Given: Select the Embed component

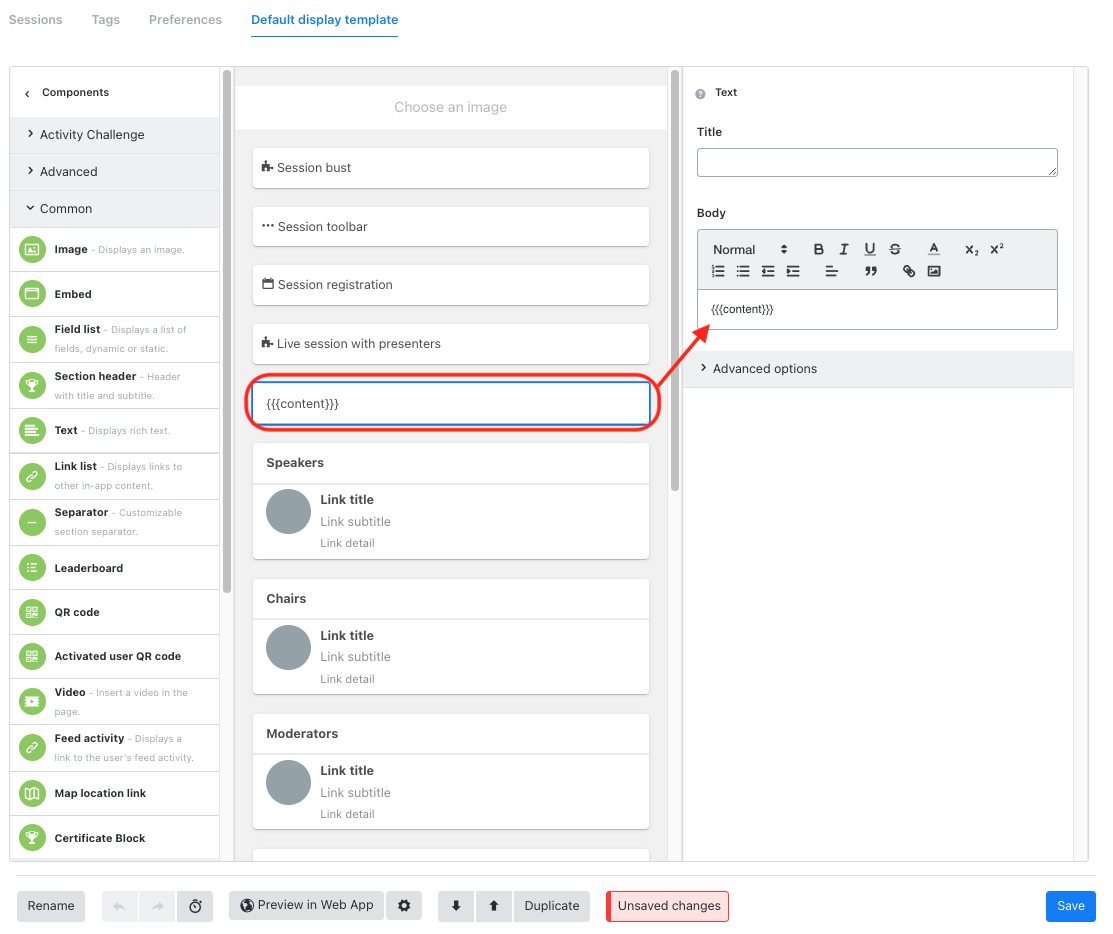Looking at the screenshot, I should 114,294.
